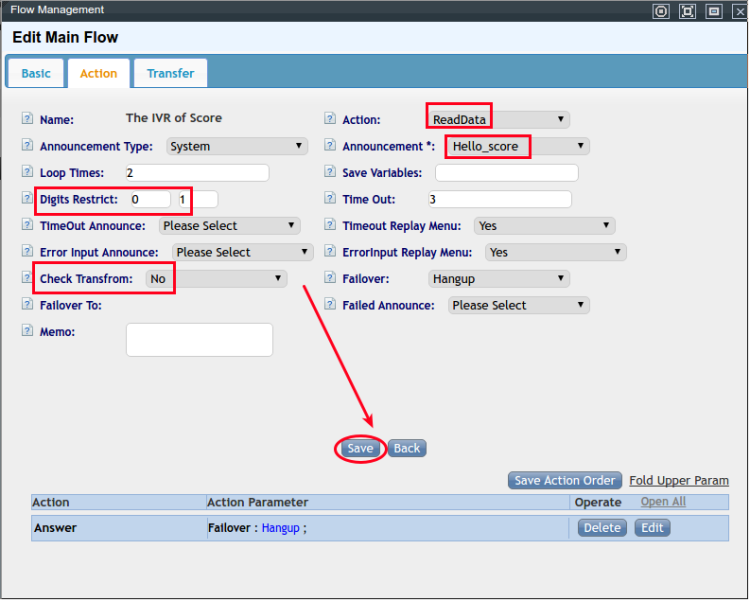Image resolution: width=750 pixels, height=602 pixels.
Task: Open the Check Transfrom dropdown
Action: pyautogui.click(x=216, y=279)
